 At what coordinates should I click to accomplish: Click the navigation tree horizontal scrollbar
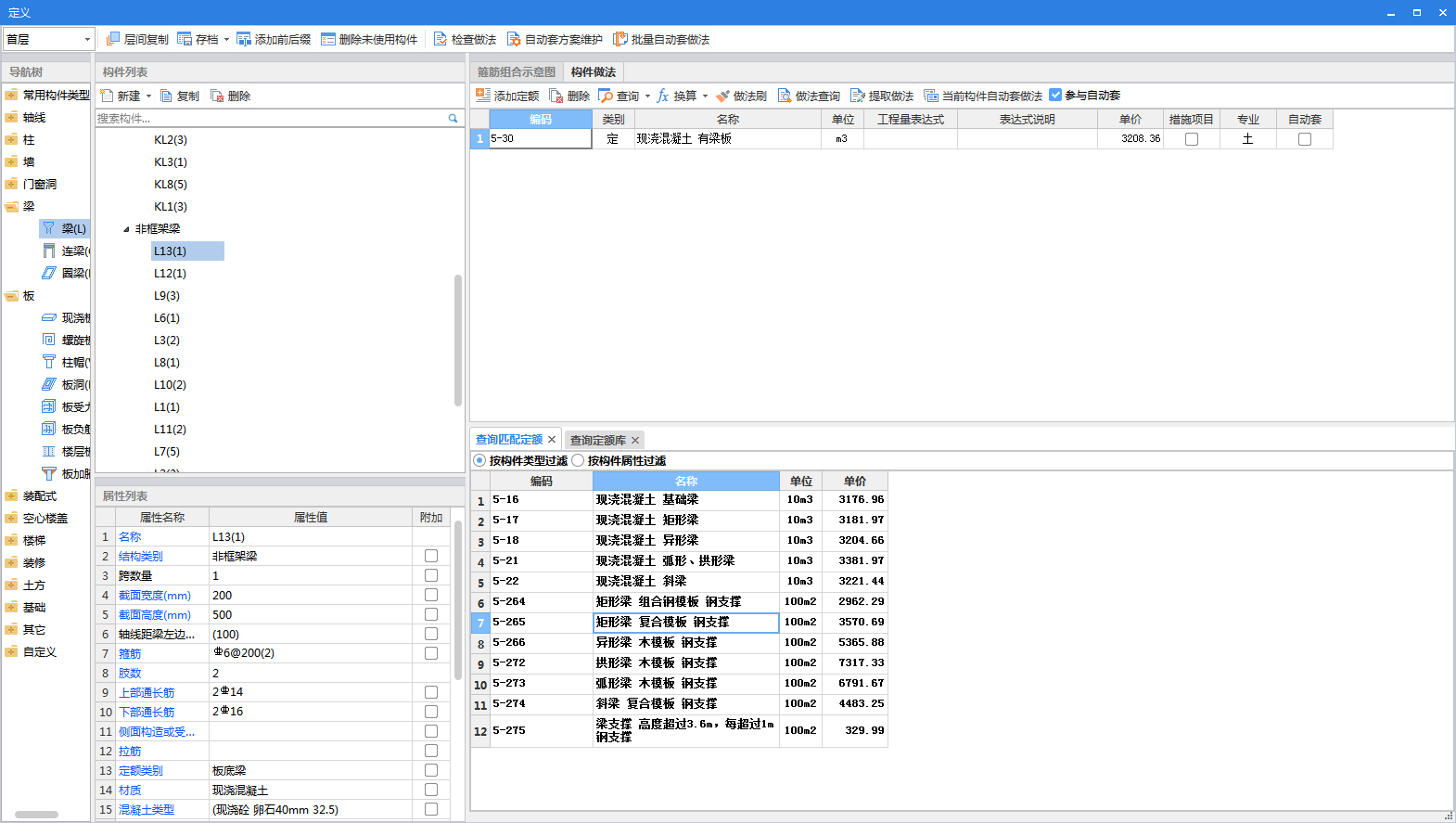(x=37, y=815)
